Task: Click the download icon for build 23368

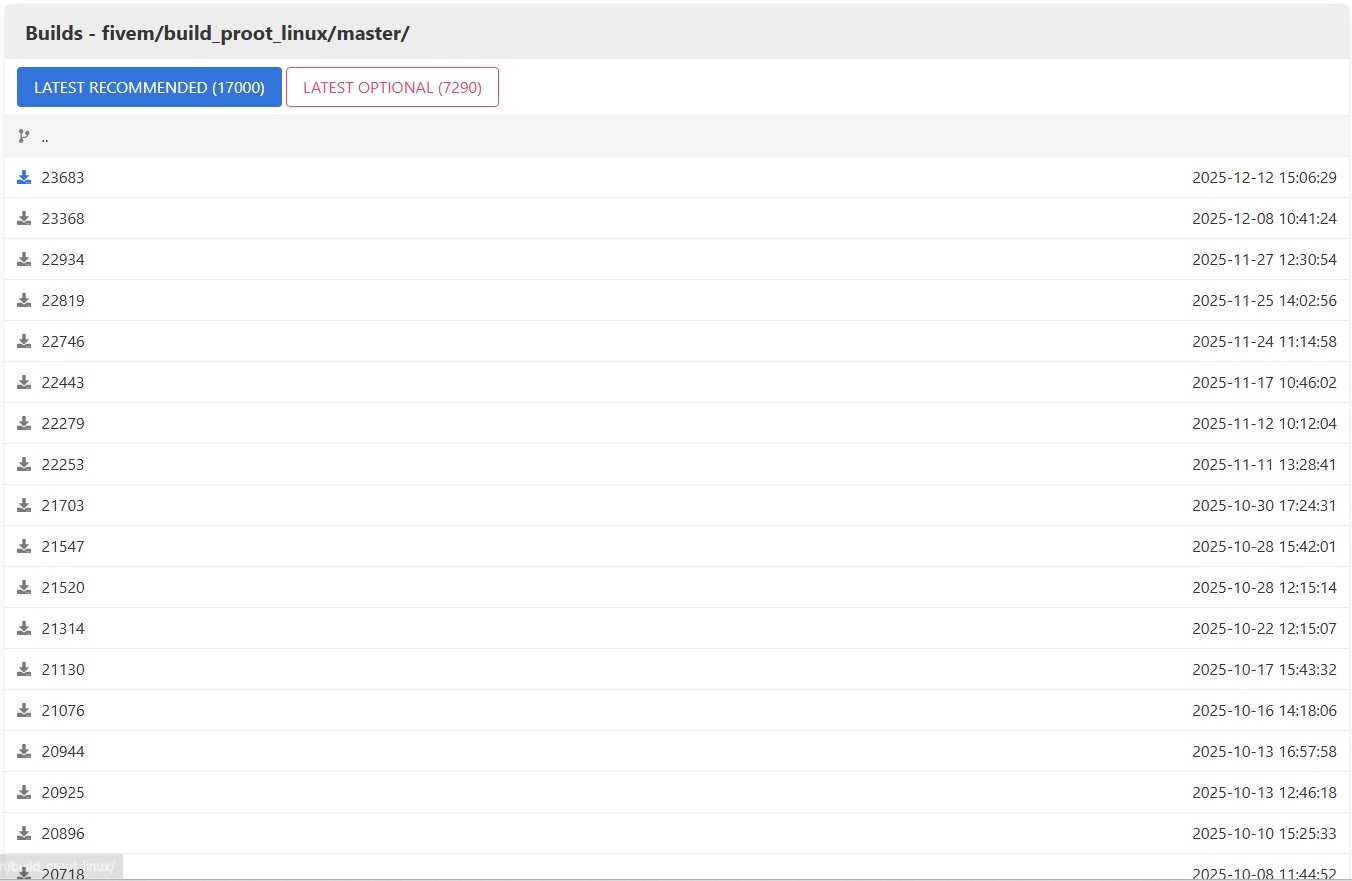Action: 24,218
